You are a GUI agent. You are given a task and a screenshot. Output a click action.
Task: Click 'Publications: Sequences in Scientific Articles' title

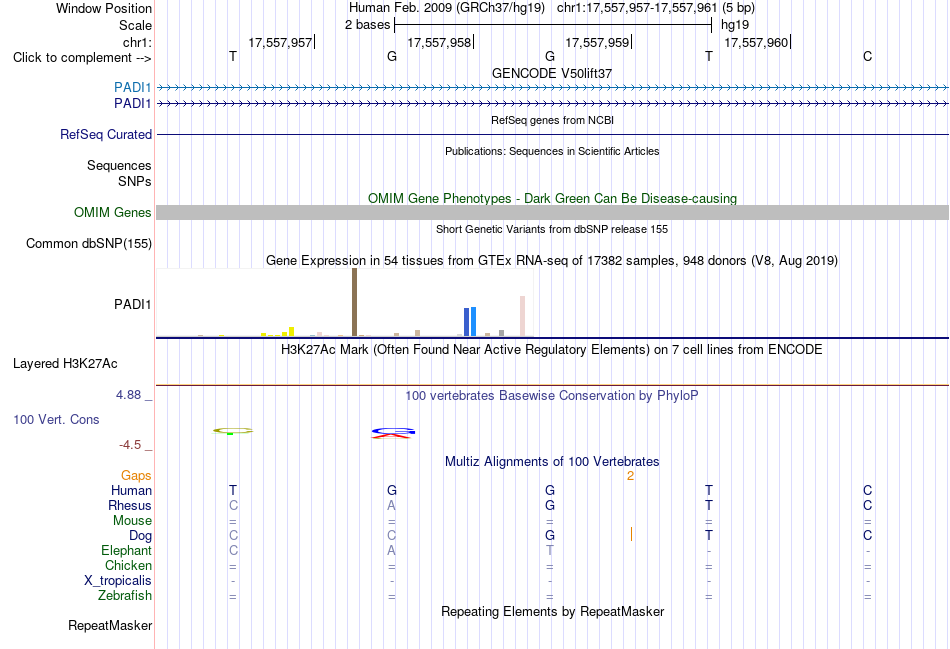pyautogui.click(x=552, y=151)
